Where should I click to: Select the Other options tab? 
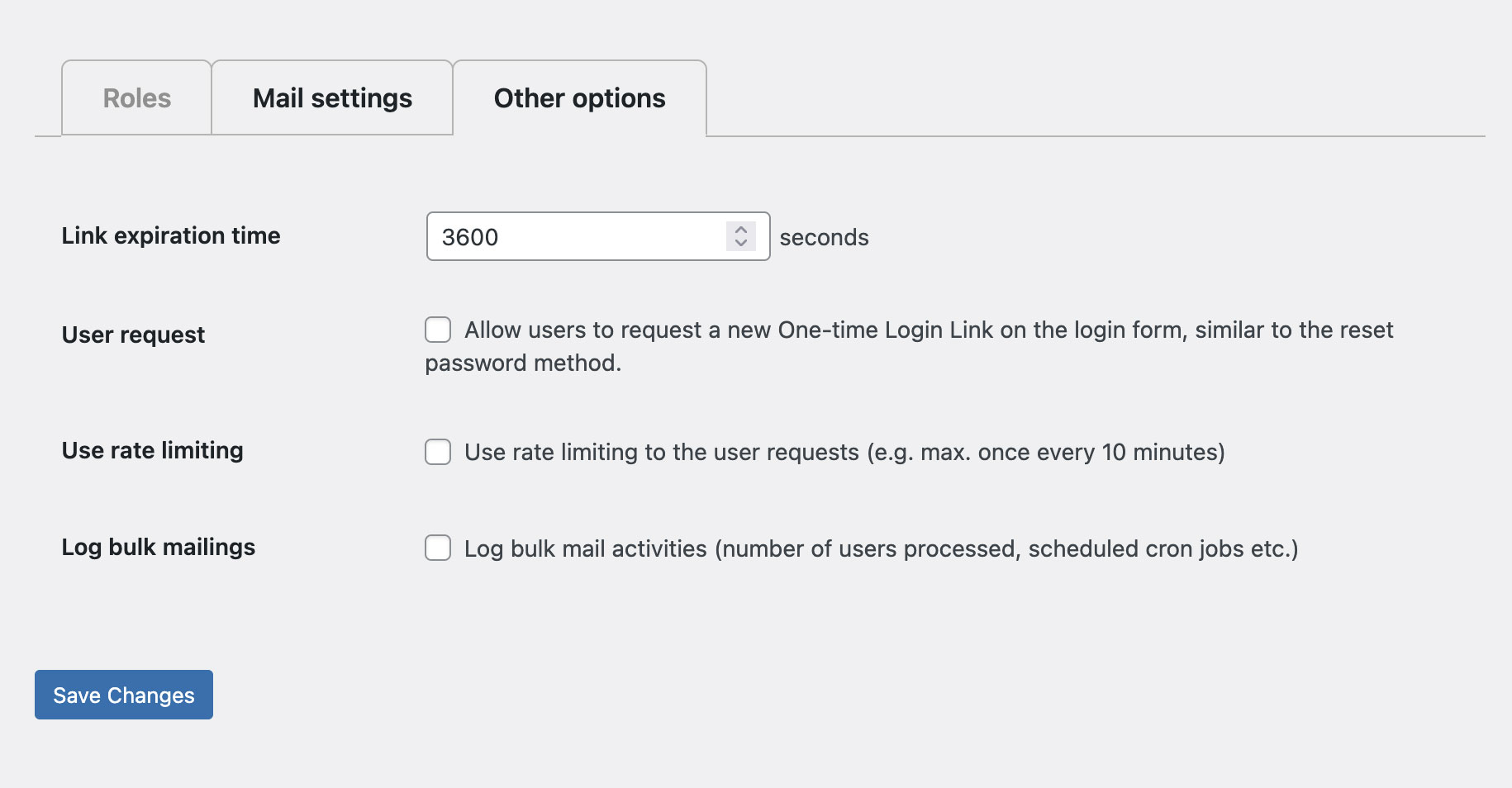coord(579,97)
